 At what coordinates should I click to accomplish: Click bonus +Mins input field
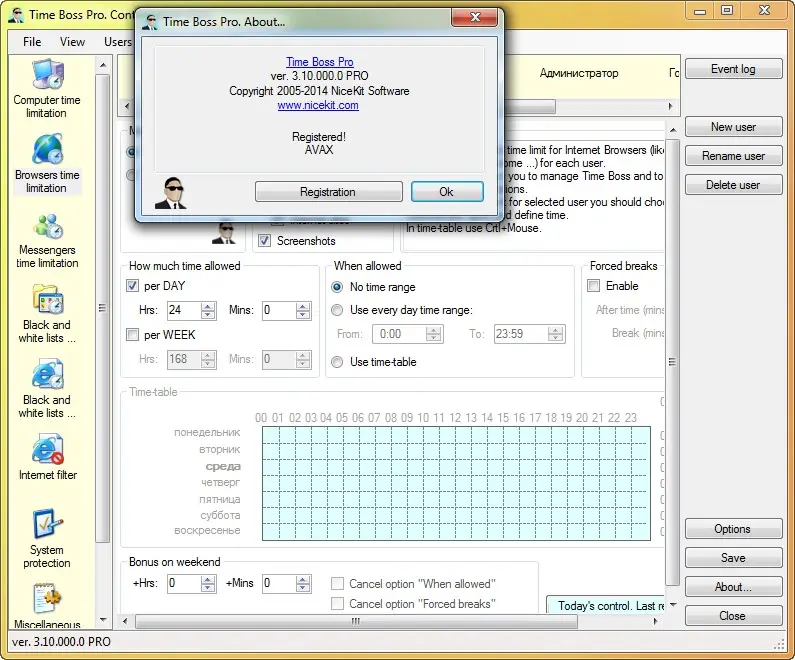[279, 583]
